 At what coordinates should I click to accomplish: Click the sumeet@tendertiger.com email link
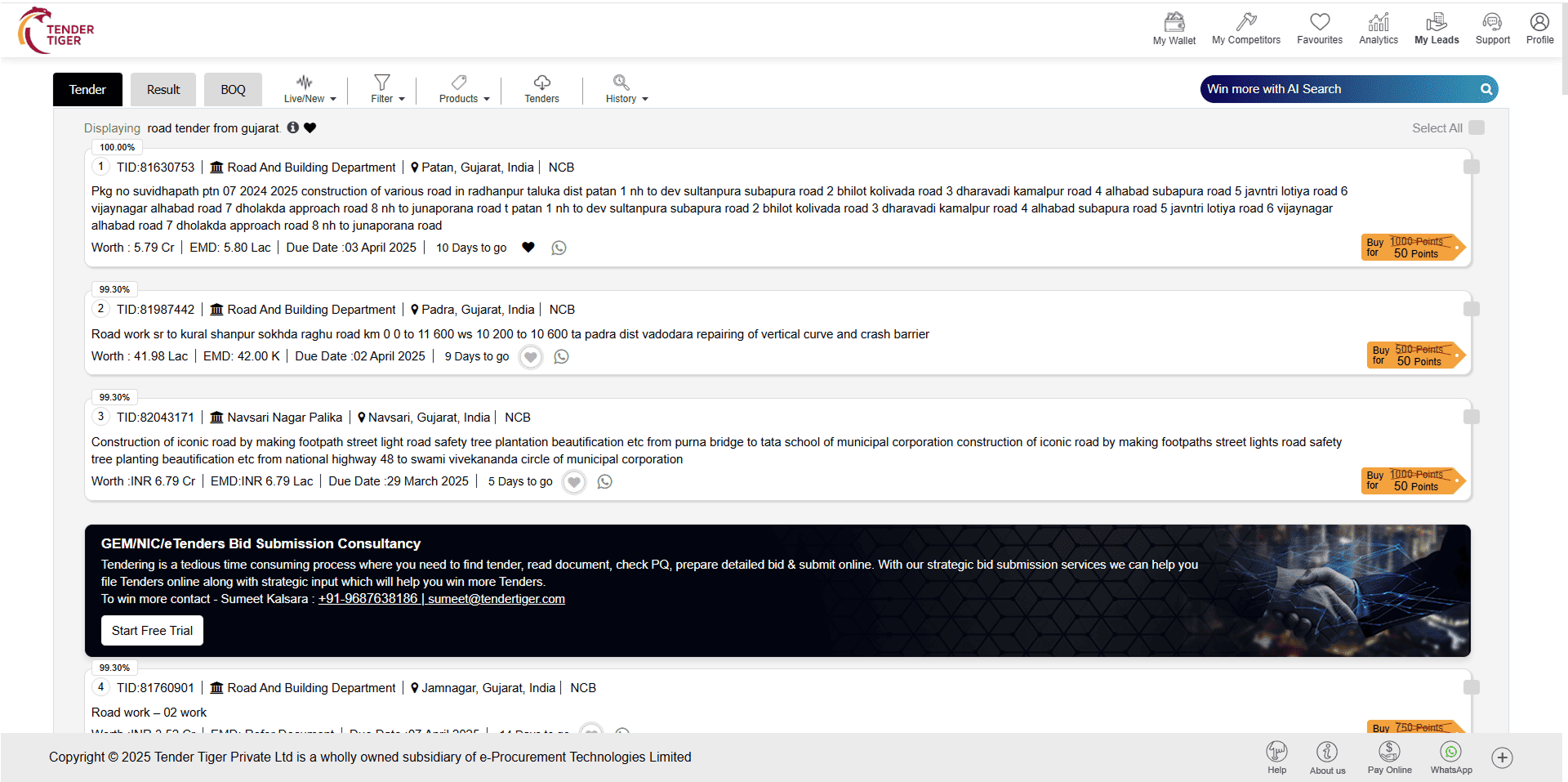497,599
